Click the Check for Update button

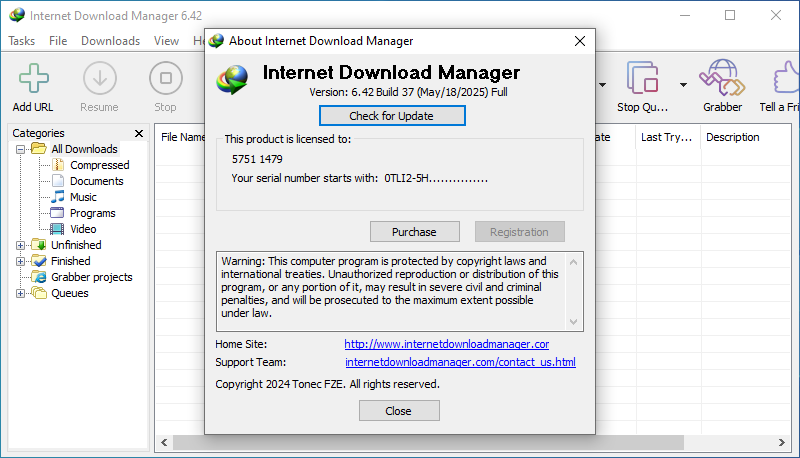point(392,116)
